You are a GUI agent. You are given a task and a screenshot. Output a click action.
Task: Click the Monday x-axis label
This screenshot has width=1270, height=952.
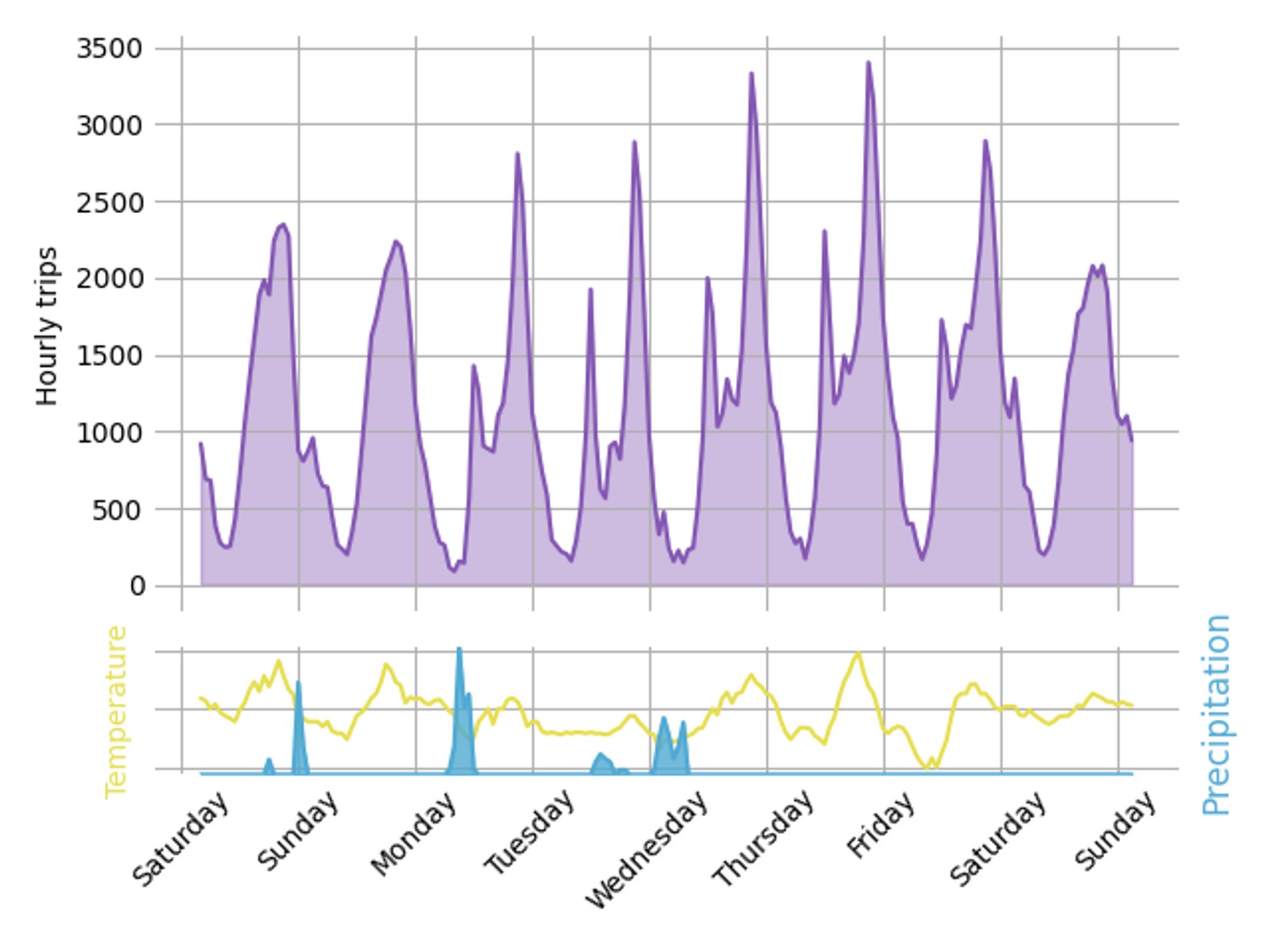[x=413, y=835]
